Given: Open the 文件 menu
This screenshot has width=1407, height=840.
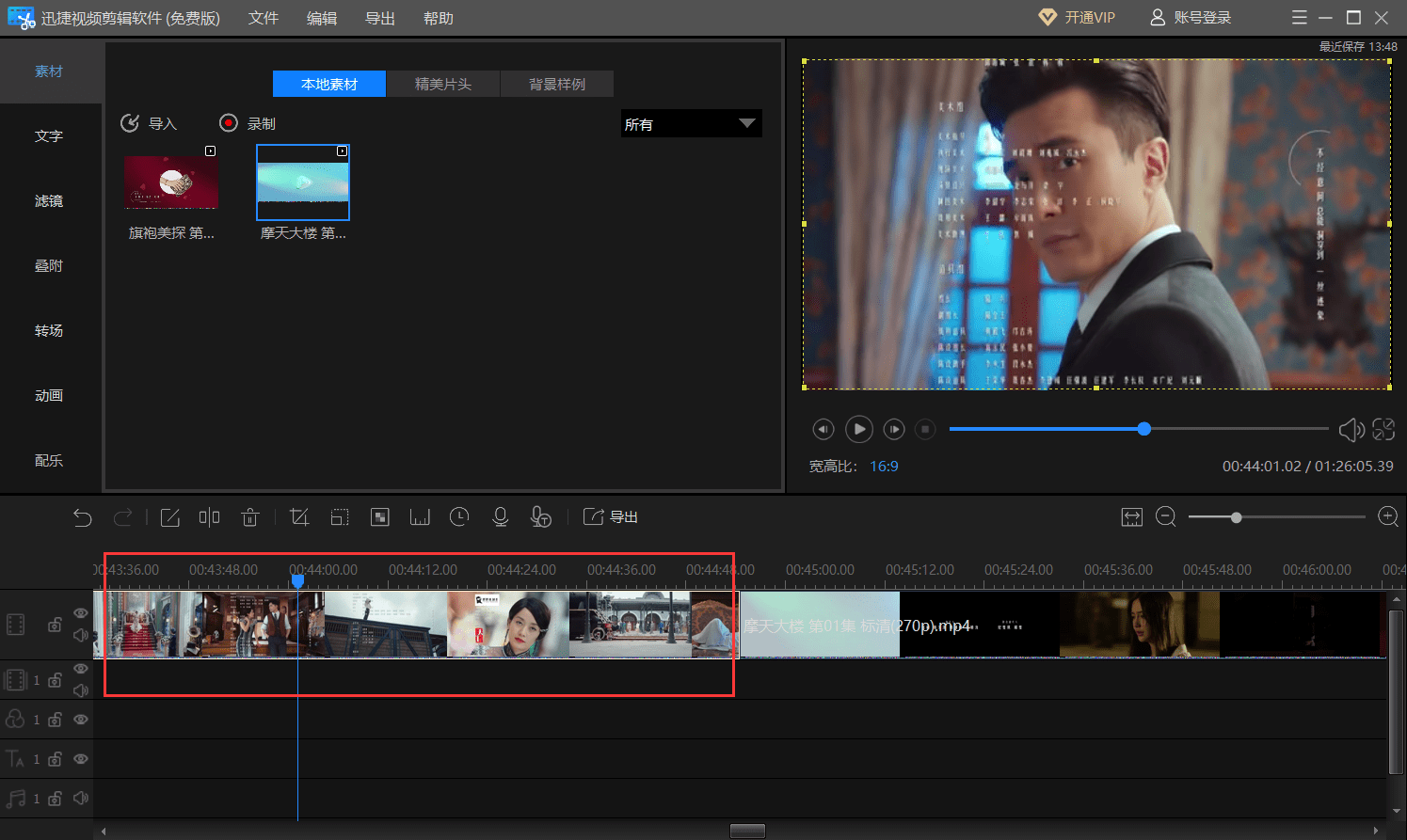Looking at the screenshot, I should coord(264,18).
